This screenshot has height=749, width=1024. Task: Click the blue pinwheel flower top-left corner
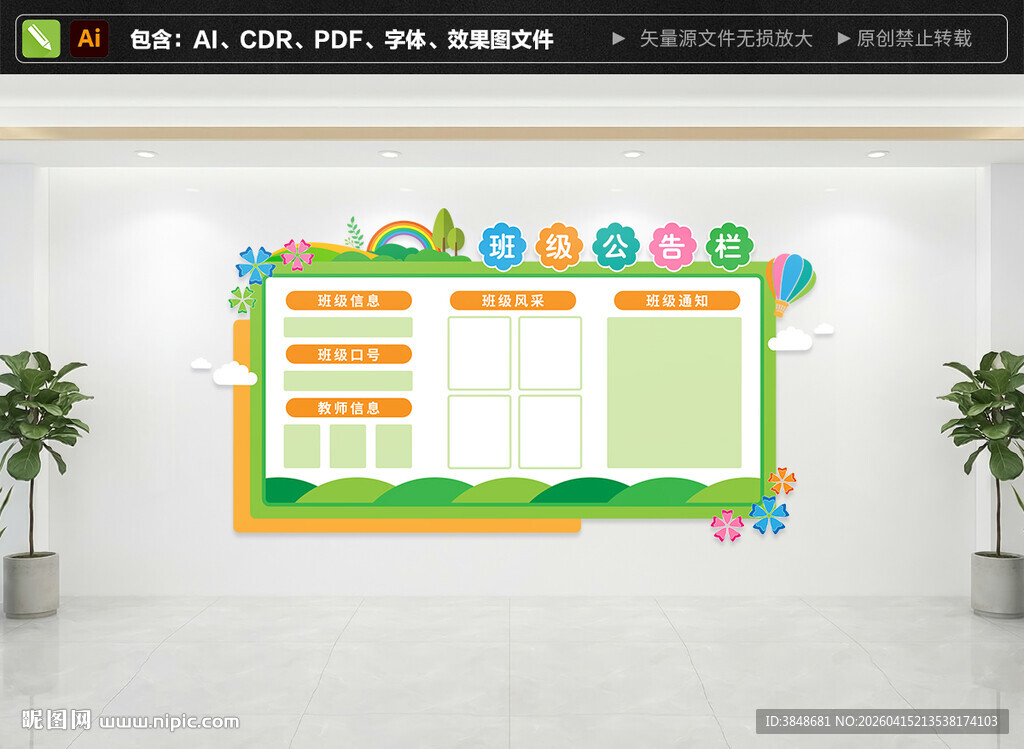click(258, 263)
